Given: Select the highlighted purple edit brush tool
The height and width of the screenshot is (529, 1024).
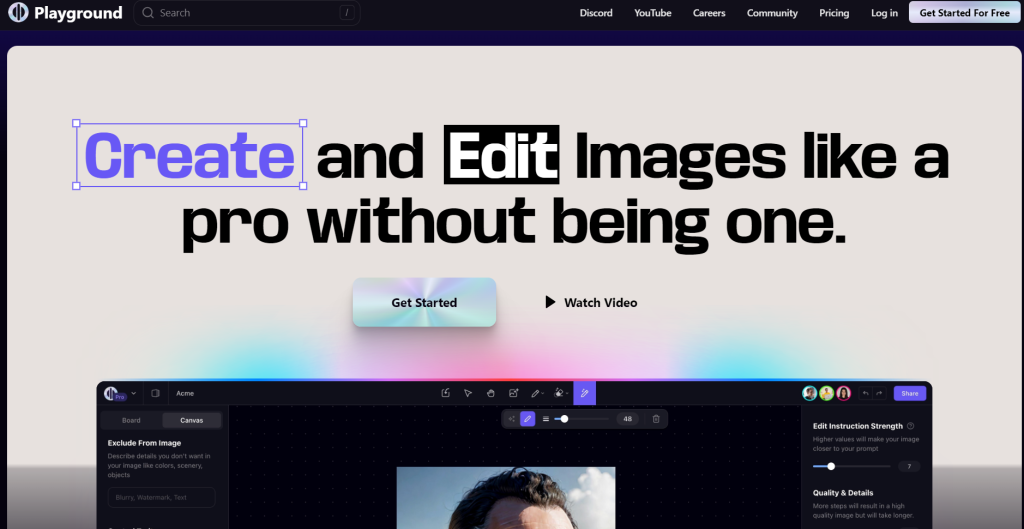Looking at the screenshot, I should pos(584,393).
